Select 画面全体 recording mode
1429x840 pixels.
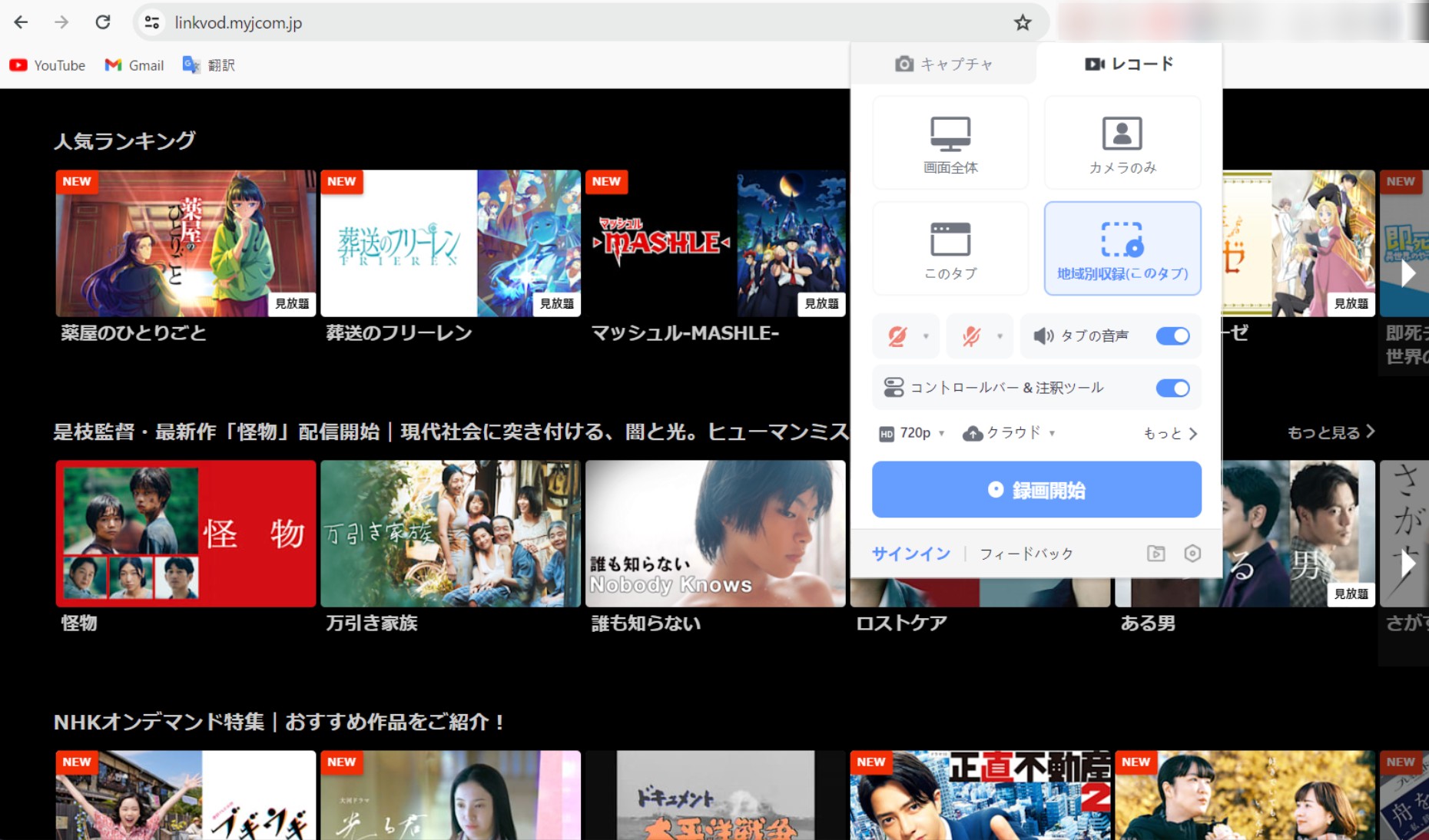point(950,143)
